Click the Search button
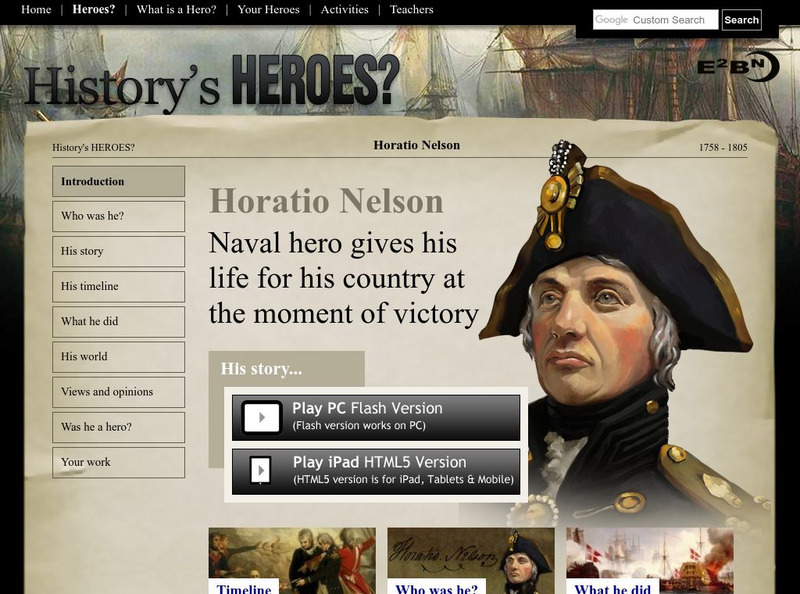This screenshot has height=594, width=800. pyautogui.click(x=741, y=20)
